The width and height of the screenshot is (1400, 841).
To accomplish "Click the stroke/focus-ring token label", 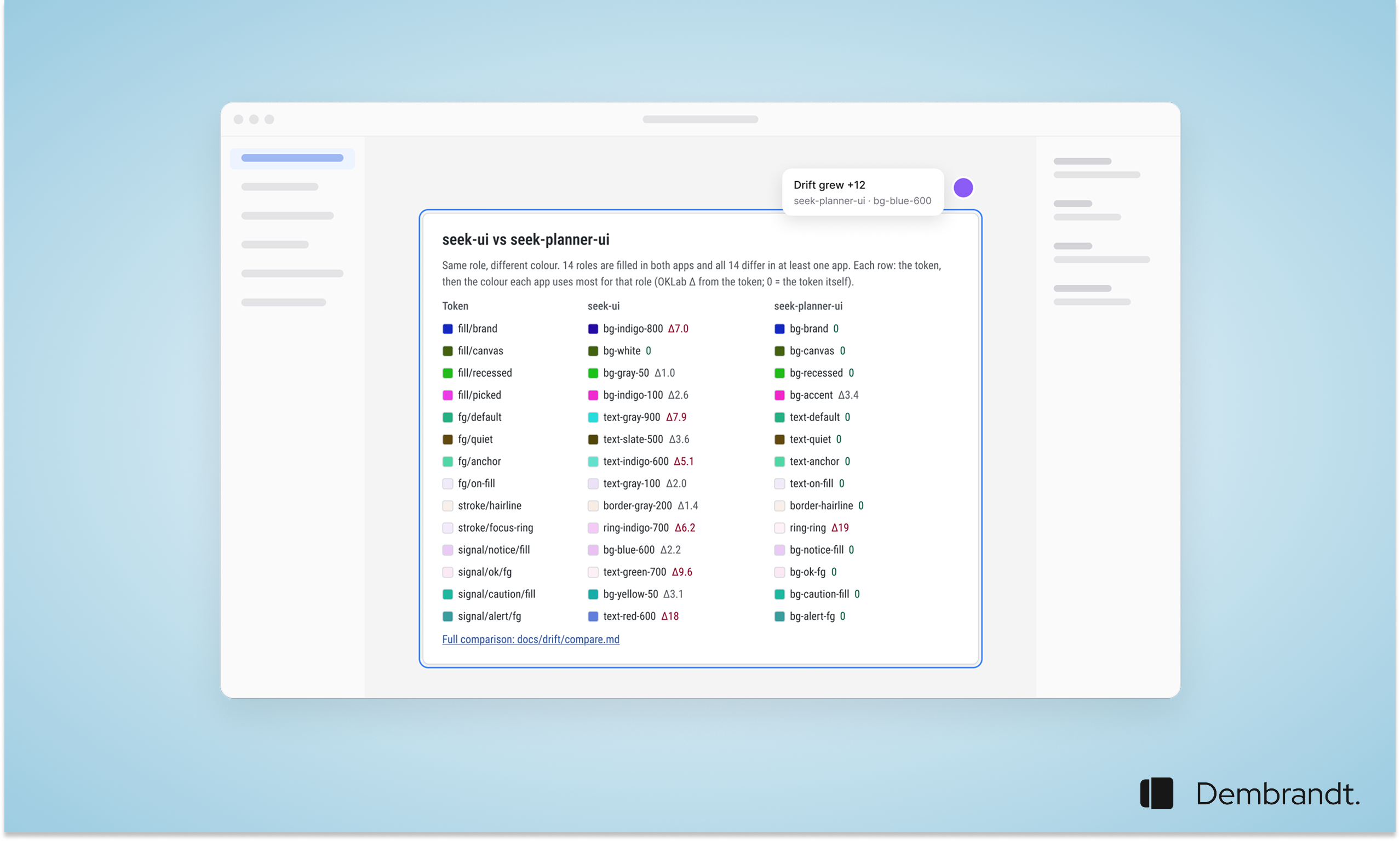I will tap(495, 528).
